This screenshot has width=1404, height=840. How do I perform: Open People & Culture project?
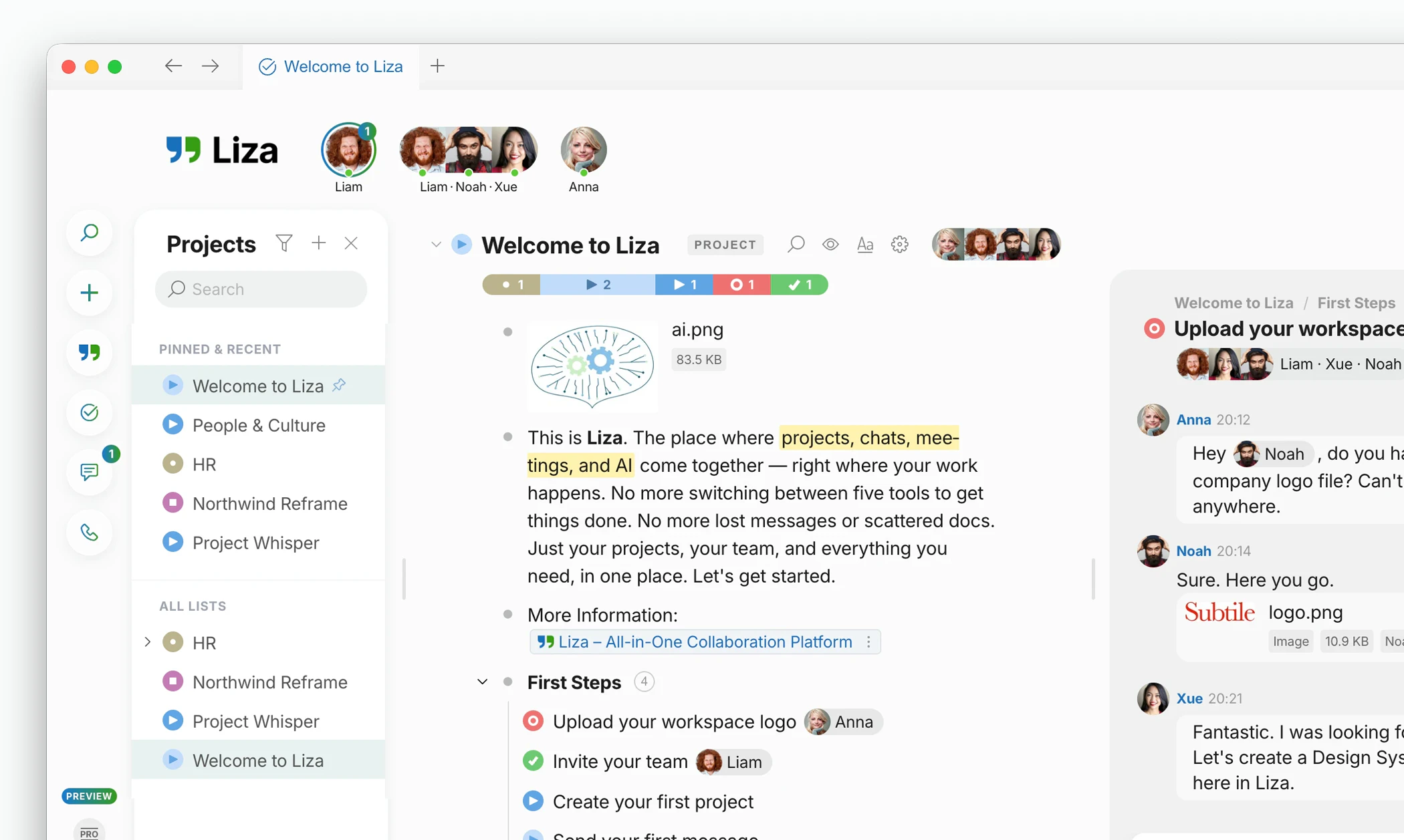(x=259, y=425)
